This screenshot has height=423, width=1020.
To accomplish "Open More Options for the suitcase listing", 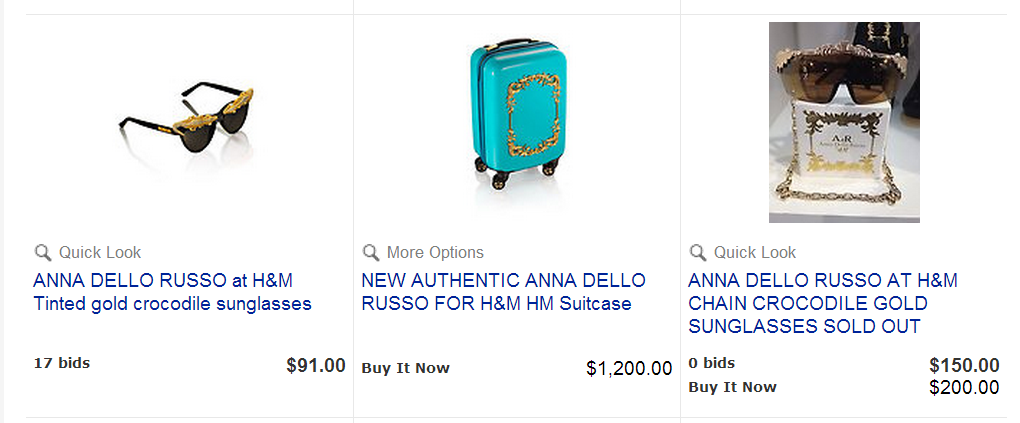I will point(435,252).
